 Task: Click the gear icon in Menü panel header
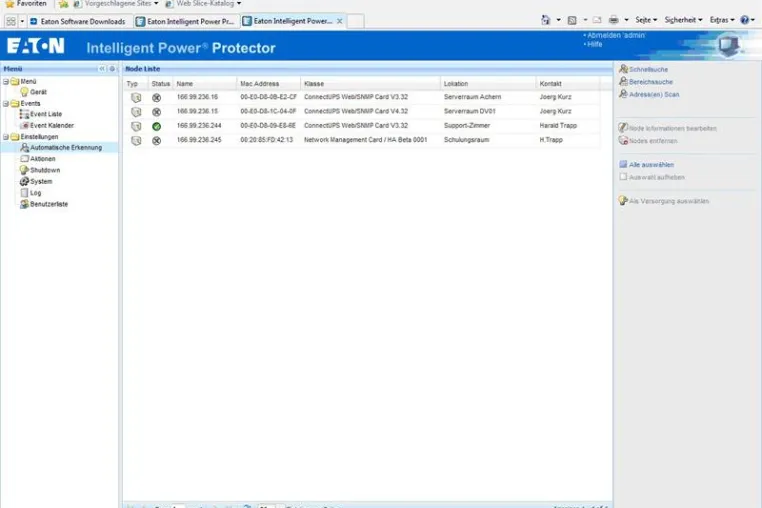[x=112, y=69]
